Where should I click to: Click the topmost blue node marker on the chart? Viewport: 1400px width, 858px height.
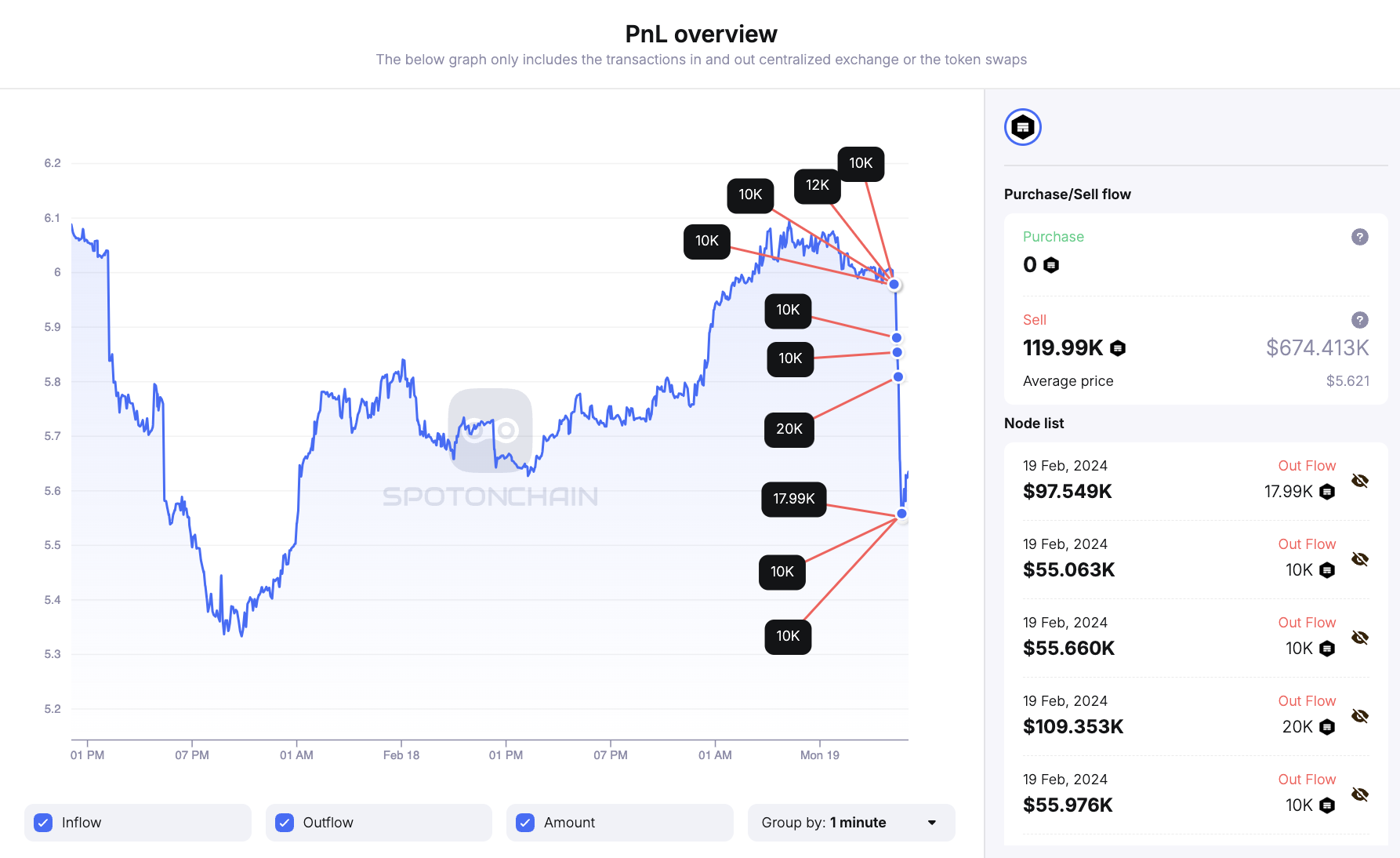[x=893, y=282]
